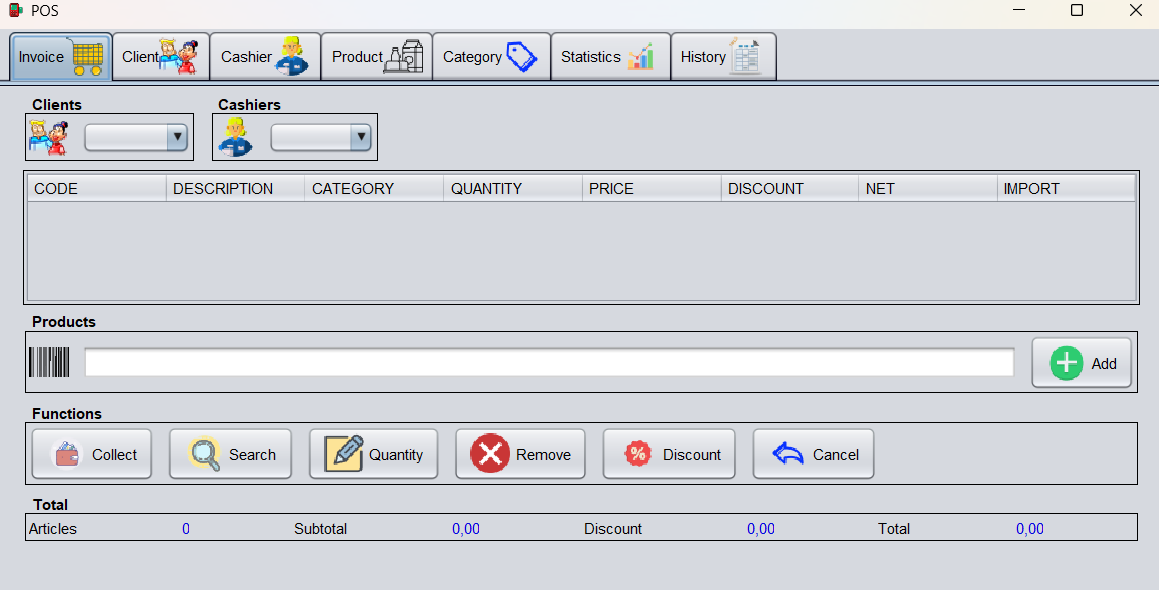Close the POS window
The height and width of the screenshot is (590, 1159).
(x=1136, y=10)
